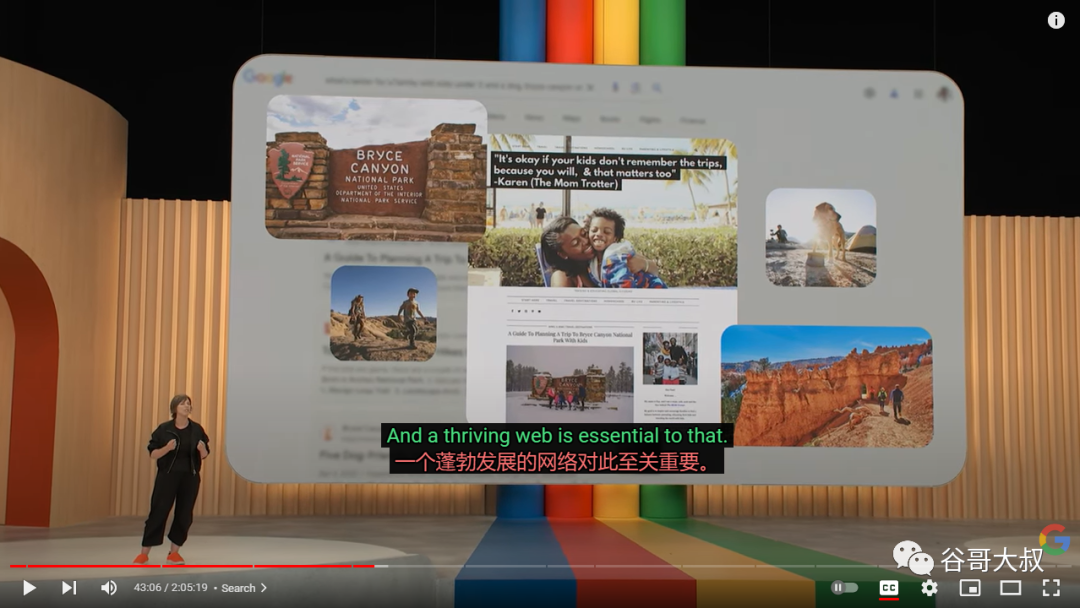
Task: Skip to the next video
Action: tap(69, 588)
